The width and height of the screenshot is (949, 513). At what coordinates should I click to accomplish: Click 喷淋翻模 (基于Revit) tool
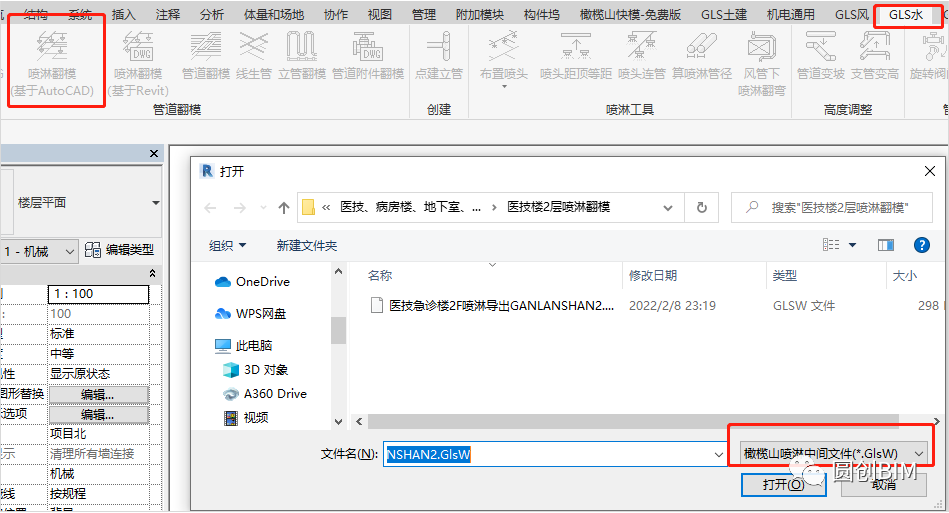[x=138, y=64]
